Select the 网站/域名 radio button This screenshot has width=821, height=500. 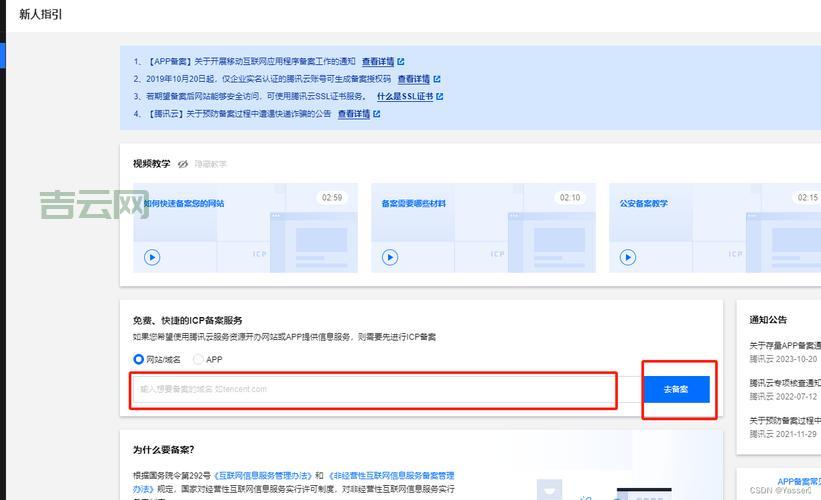pos(138,359)
